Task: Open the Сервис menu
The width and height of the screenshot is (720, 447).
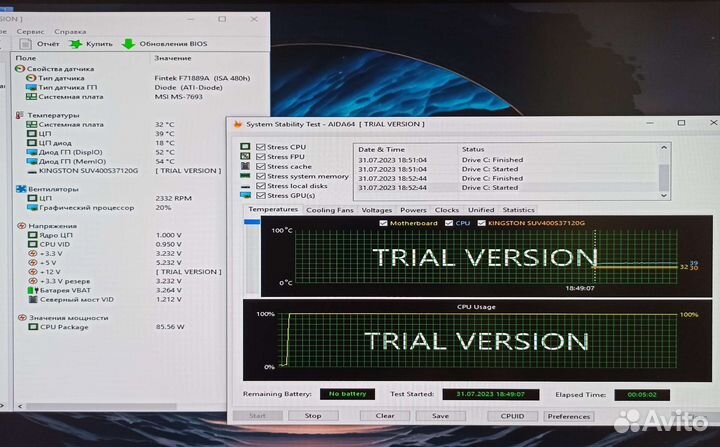Action: pyautogui.click(x=30, y=31)
